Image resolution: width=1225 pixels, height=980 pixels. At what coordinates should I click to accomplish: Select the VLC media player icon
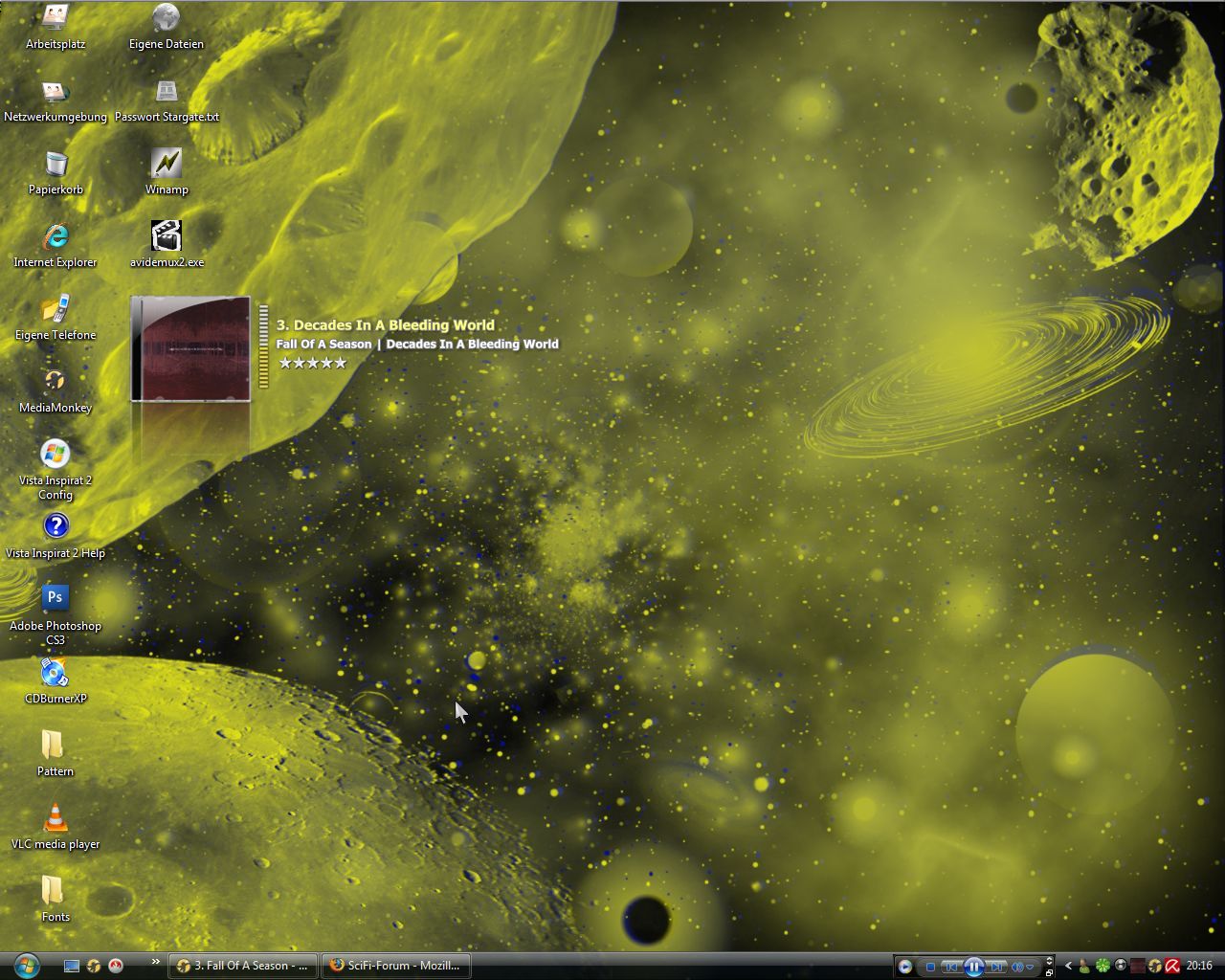click(x=55, y=818)
